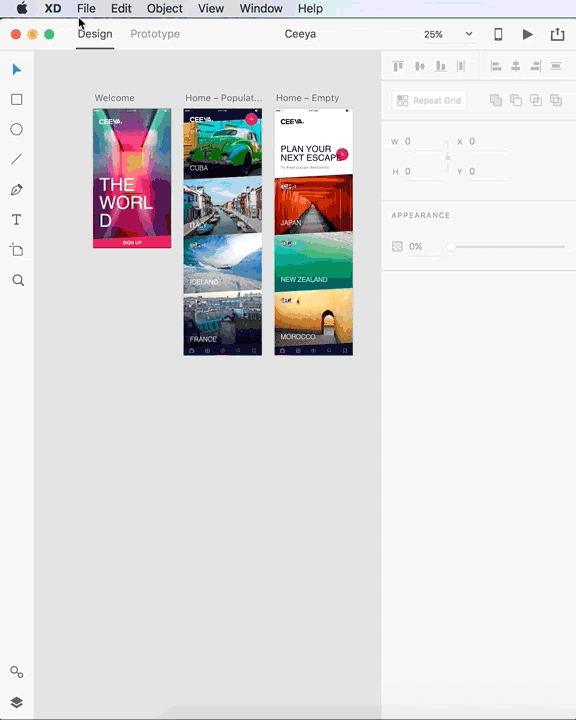
Task: Click THE WORLD heading on Welcome artboard
Action: click(126, 202)
